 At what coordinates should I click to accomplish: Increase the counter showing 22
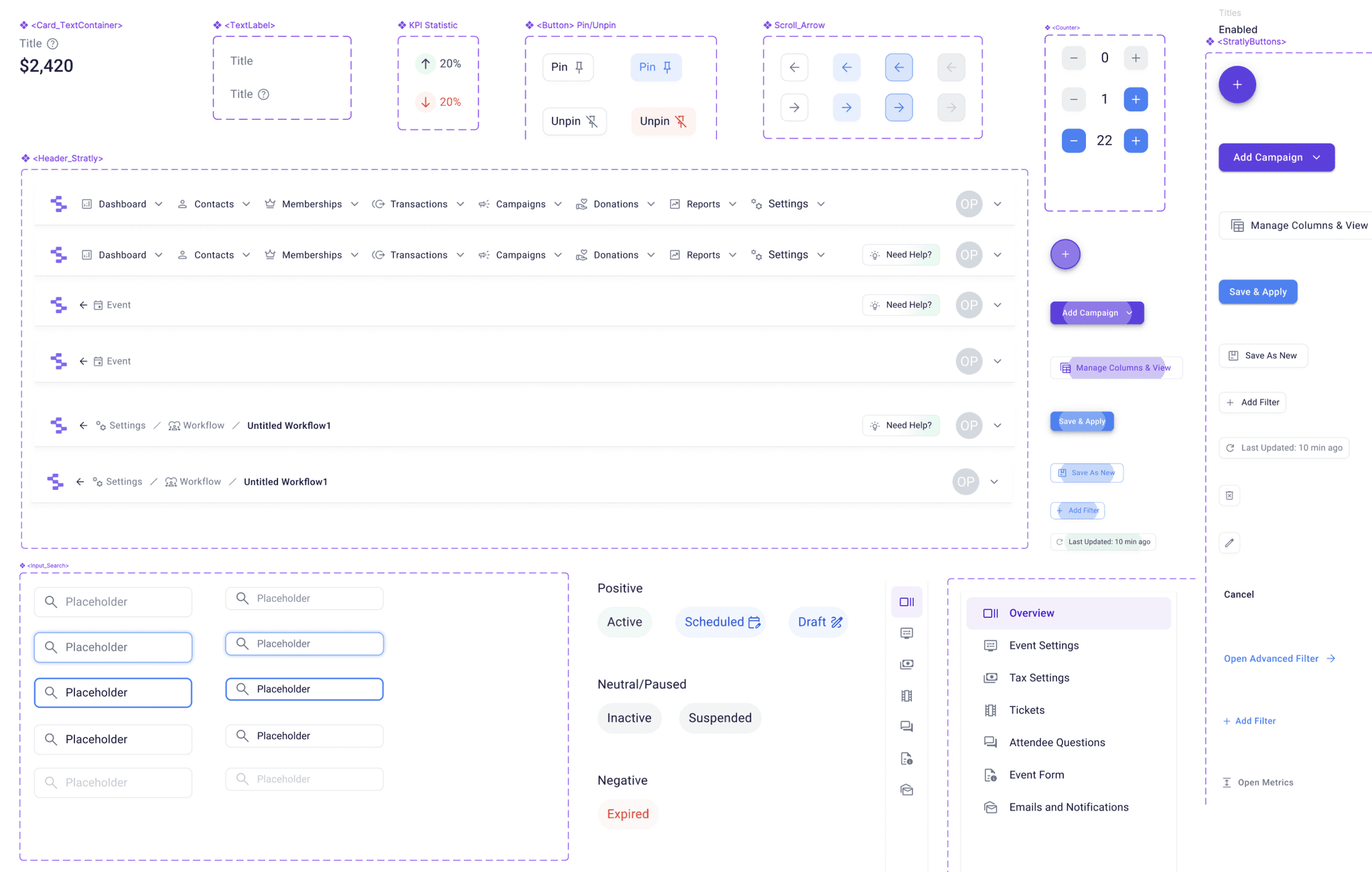pos(1136,141)
